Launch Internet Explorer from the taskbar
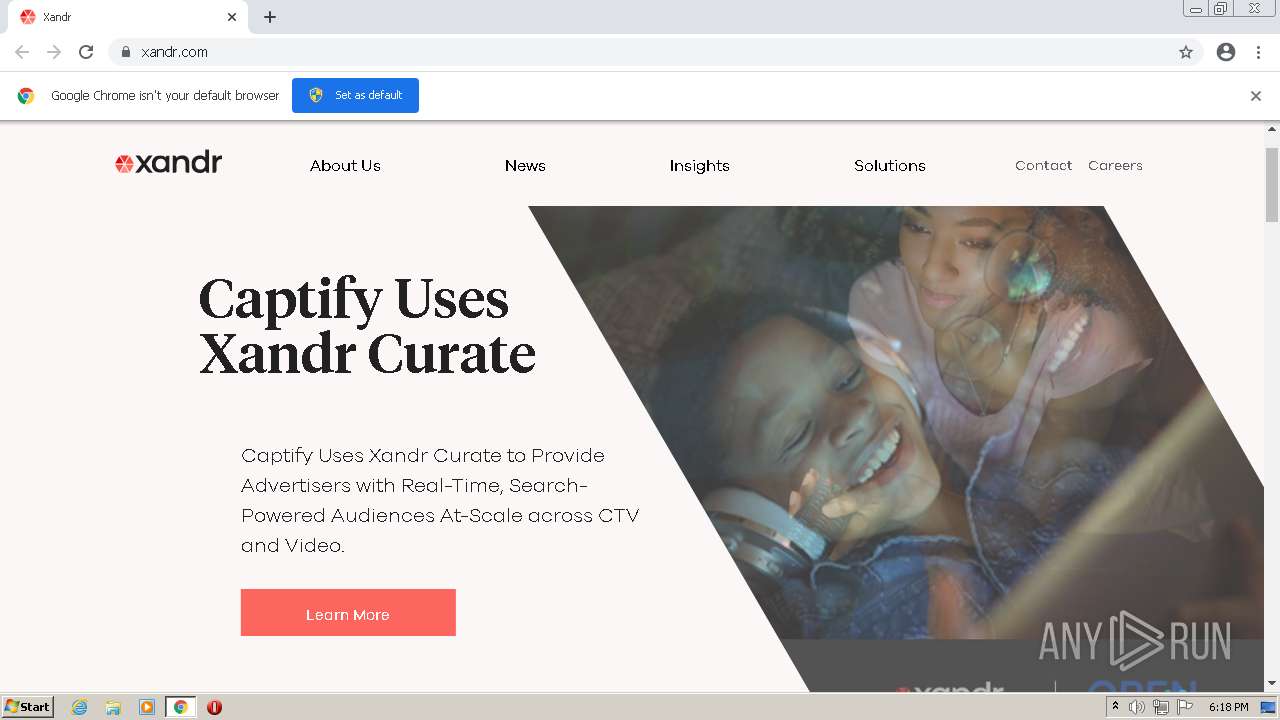1280x720 pixels. pyautogui.click(x=80, y=707)
